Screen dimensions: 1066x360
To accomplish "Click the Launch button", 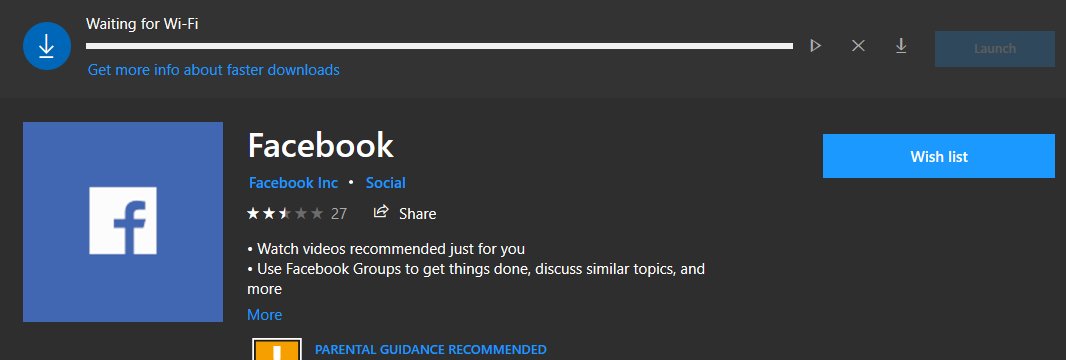I will tap(995, 49).
